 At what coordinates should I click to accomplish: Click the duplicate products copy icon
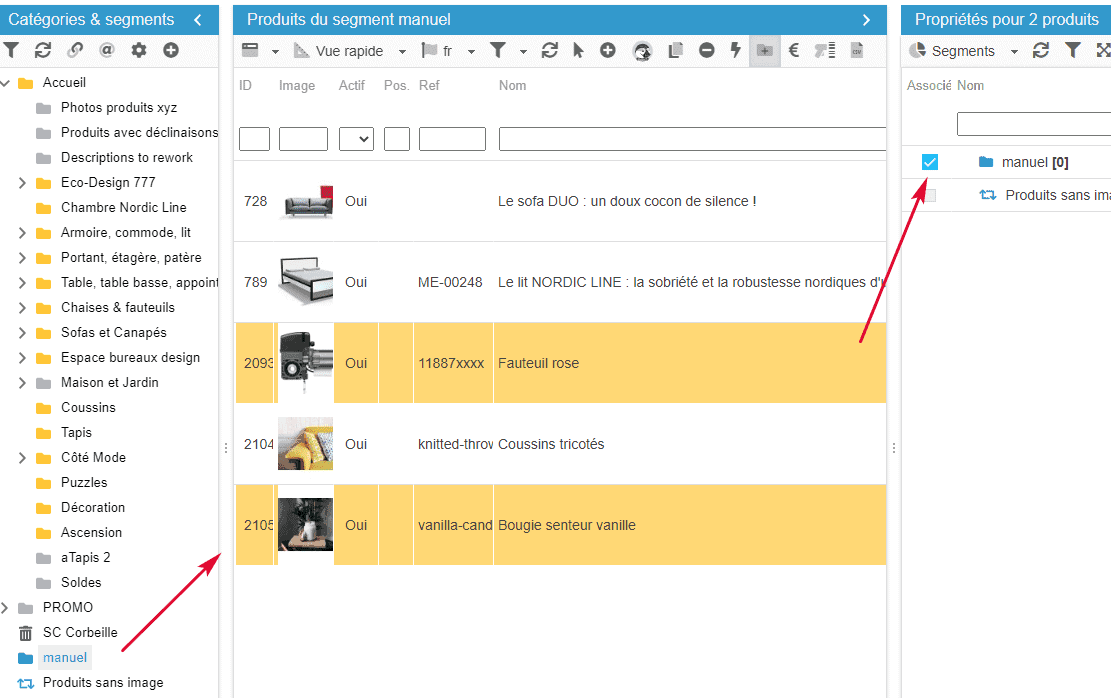(x=676, y=50)
